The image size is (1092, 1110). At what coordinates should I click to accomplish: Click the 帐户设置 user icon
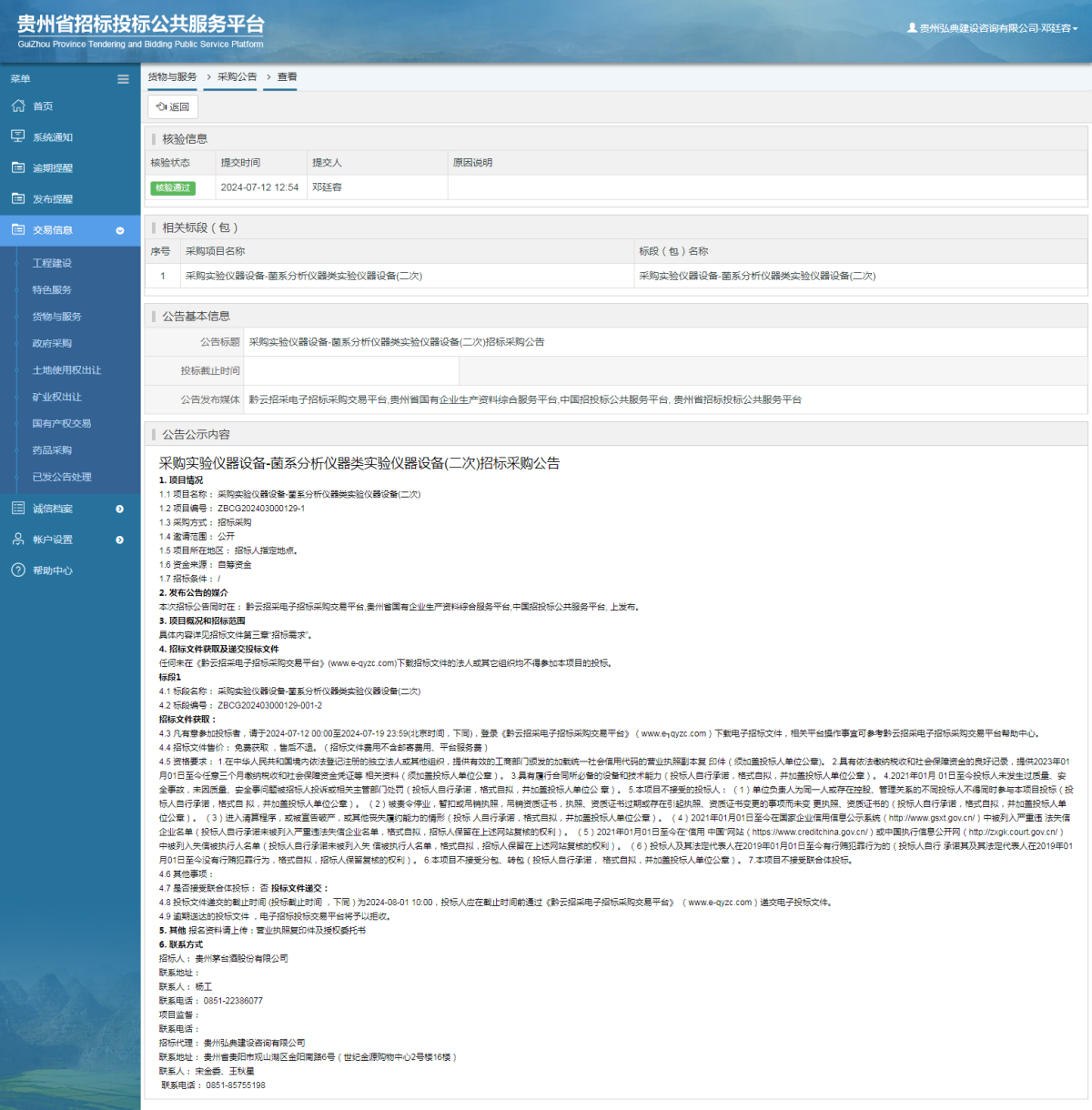pos(18,540)
